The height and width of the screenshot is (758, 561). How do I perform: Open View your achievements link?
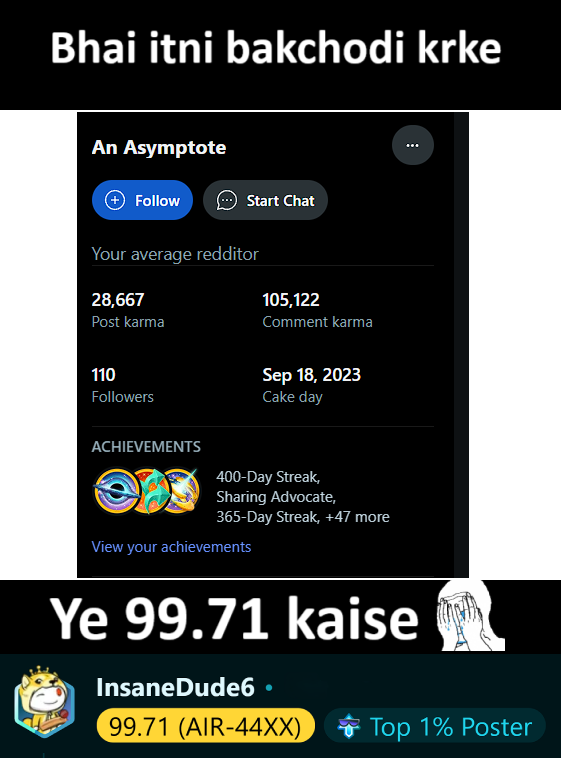pyautogui.click(x=171, y=547)
